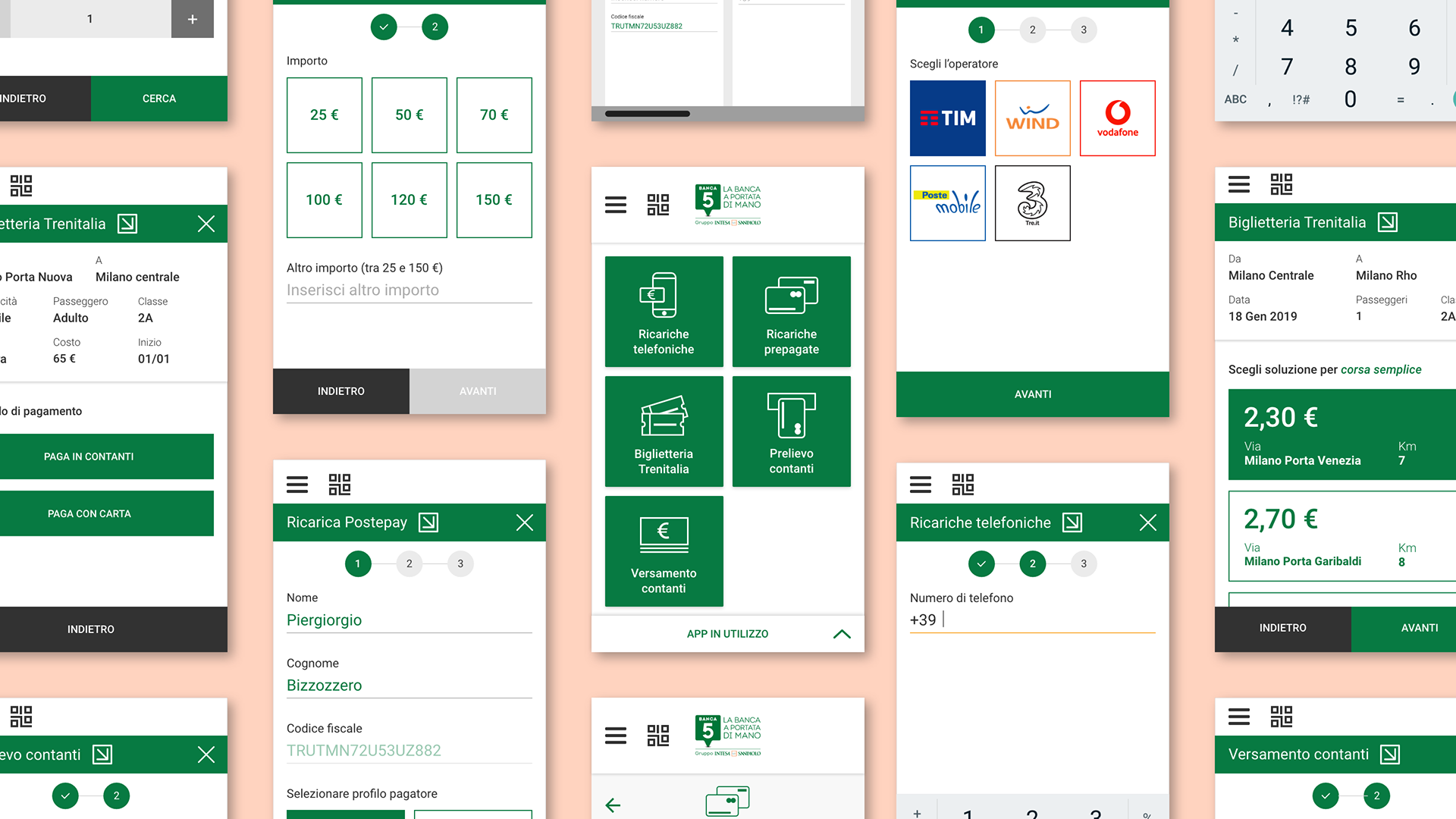Screen dimensions: 1456x819
Task: Choose 100 € amount
Action: click(325, 200)
